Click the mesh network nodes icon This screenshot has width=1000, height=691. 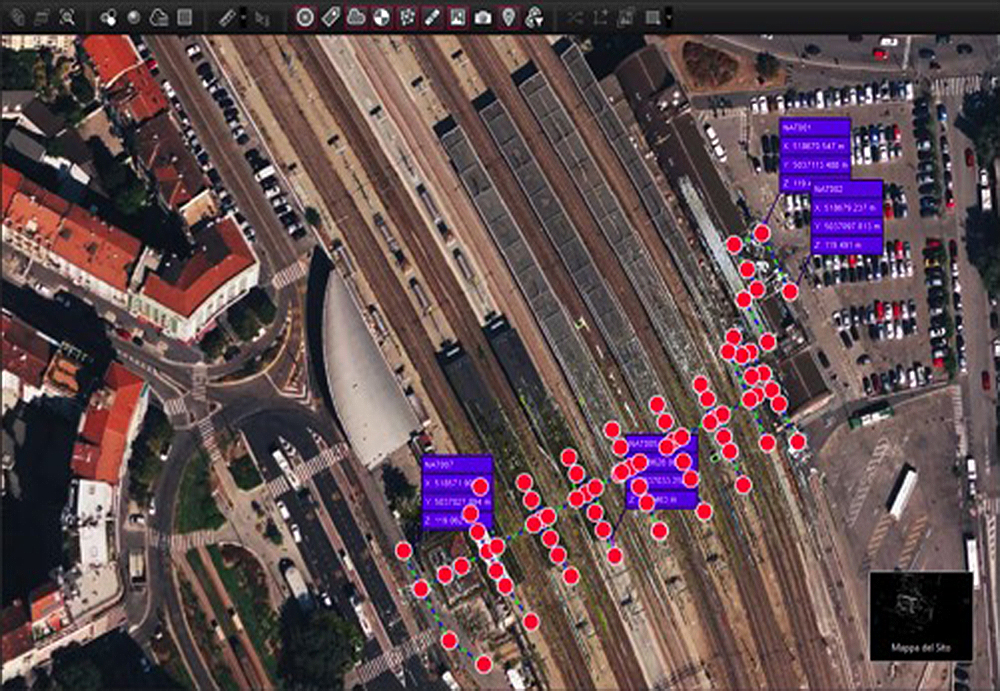pyautogui.click(x=406, y=17)
